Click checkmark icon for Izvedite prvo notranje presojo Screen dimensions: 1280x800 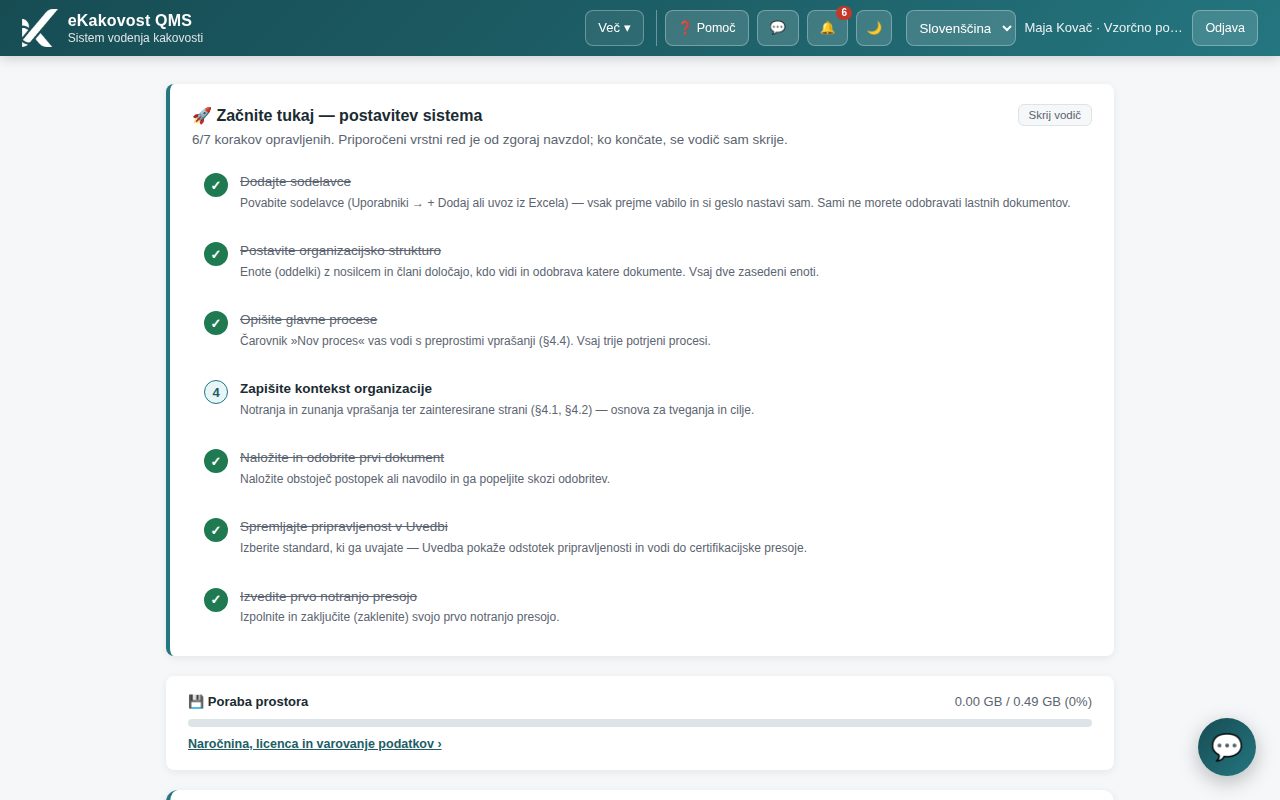tap(216, 599)
